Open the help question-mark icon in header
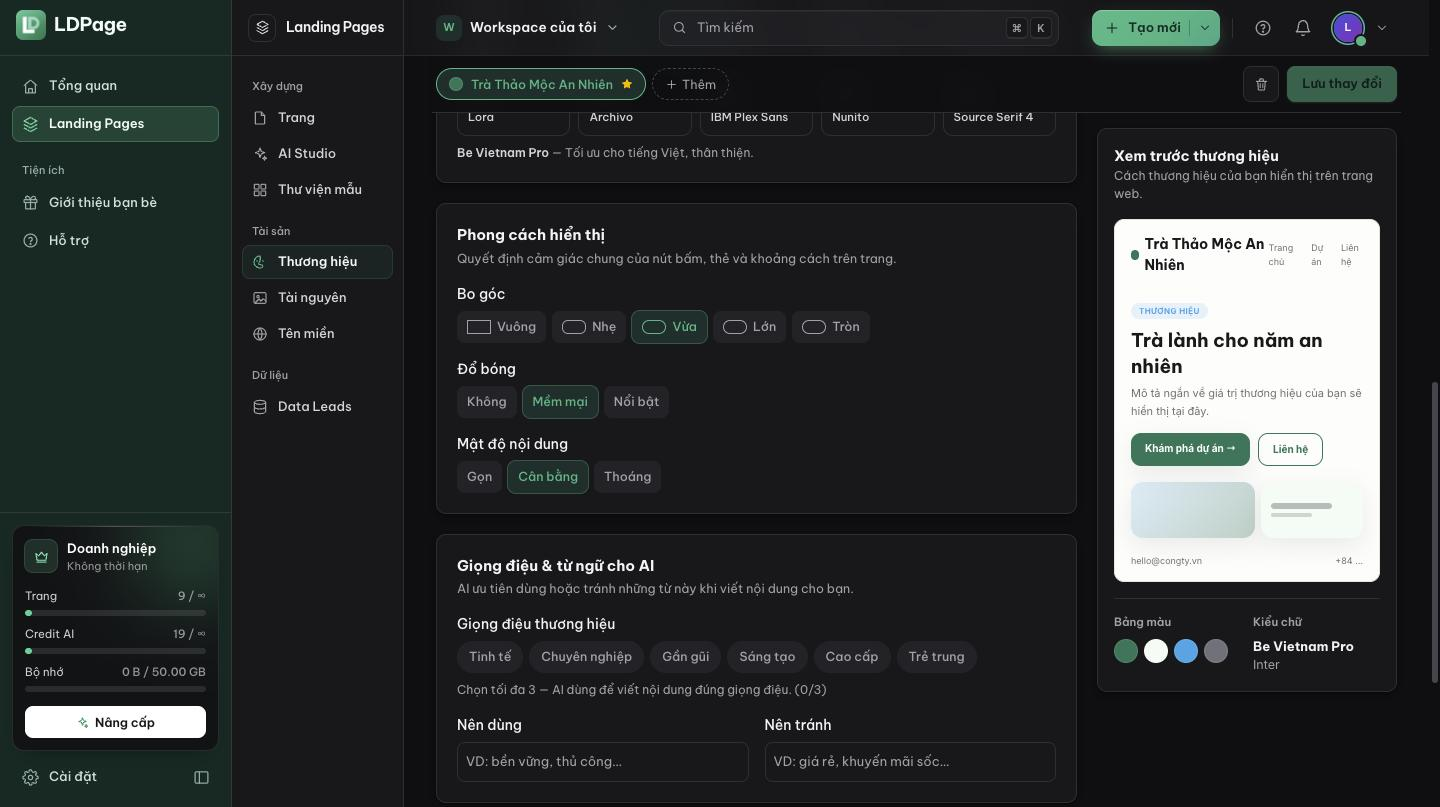The height and width of the screenshot is (807, 1440). 1263,28
